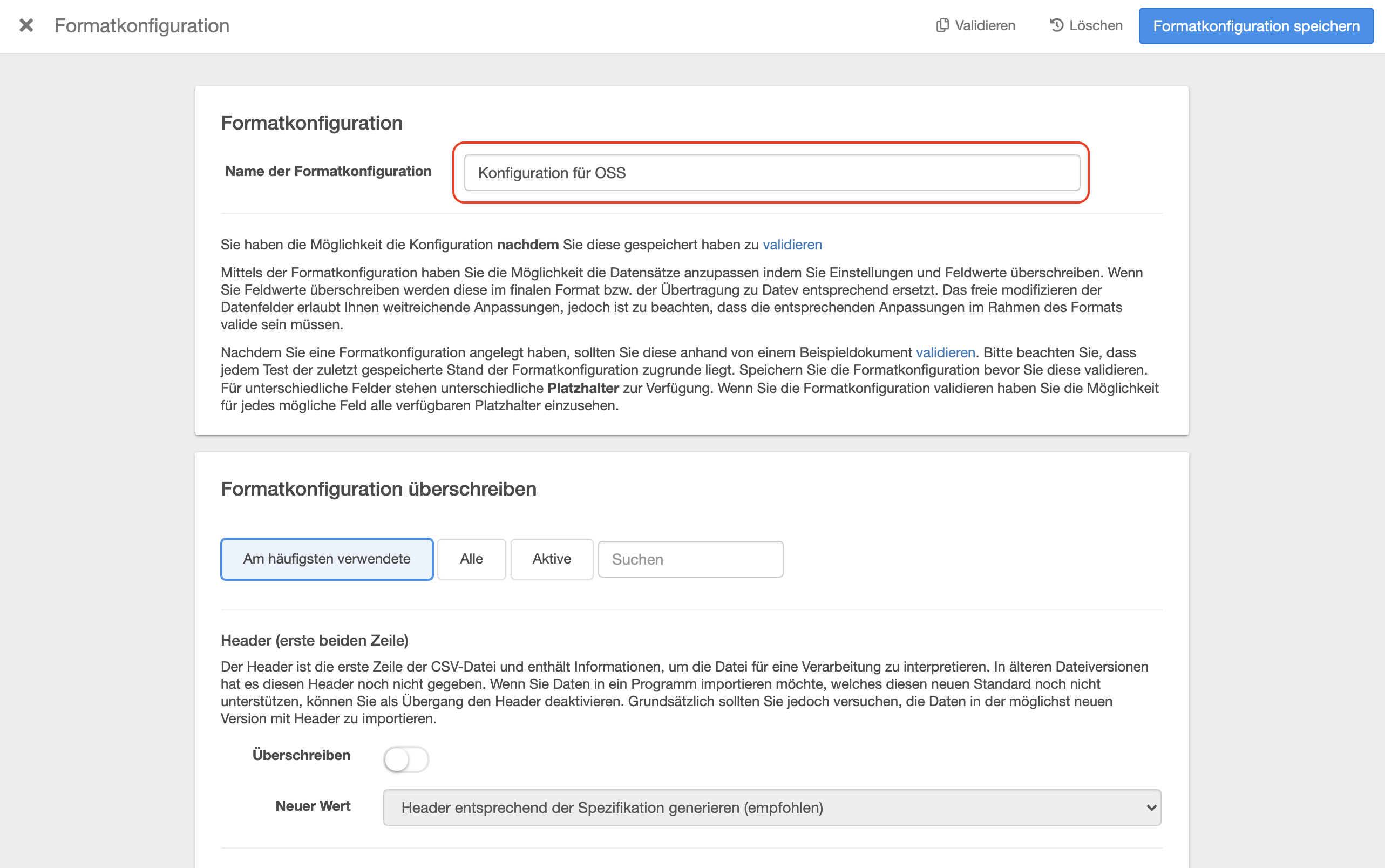Click the Neuer Wert label
Image resolution: width=1385 pixels, height=868 pixels.
click(x=313, y=806)
